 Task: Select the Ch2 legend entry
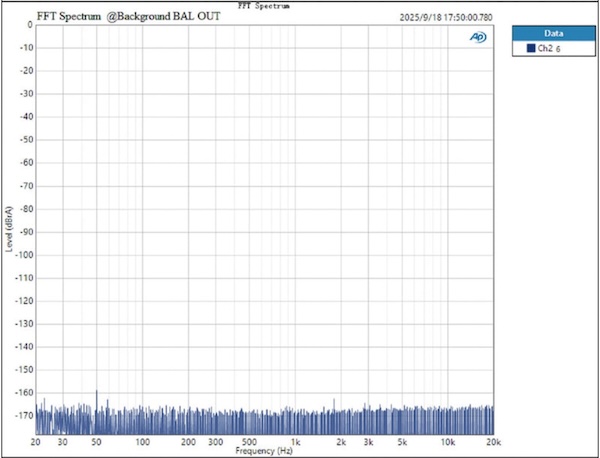tap(554, 48)
